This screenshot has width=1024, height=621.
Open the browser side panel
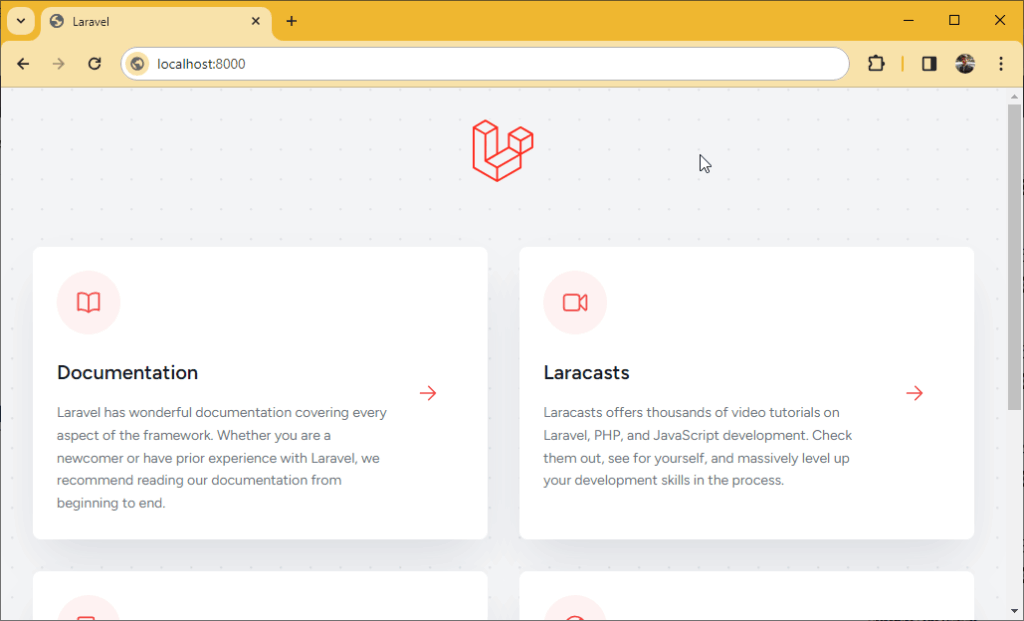pyautogui.click(x=929, y=63)
